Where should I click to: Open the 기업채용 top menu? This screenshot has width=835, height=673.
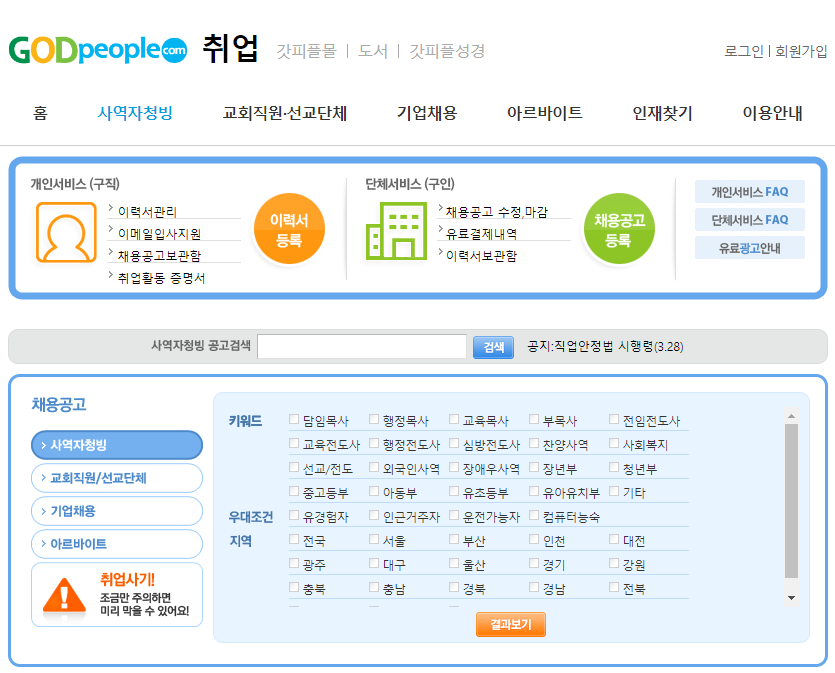click(427, 113)
